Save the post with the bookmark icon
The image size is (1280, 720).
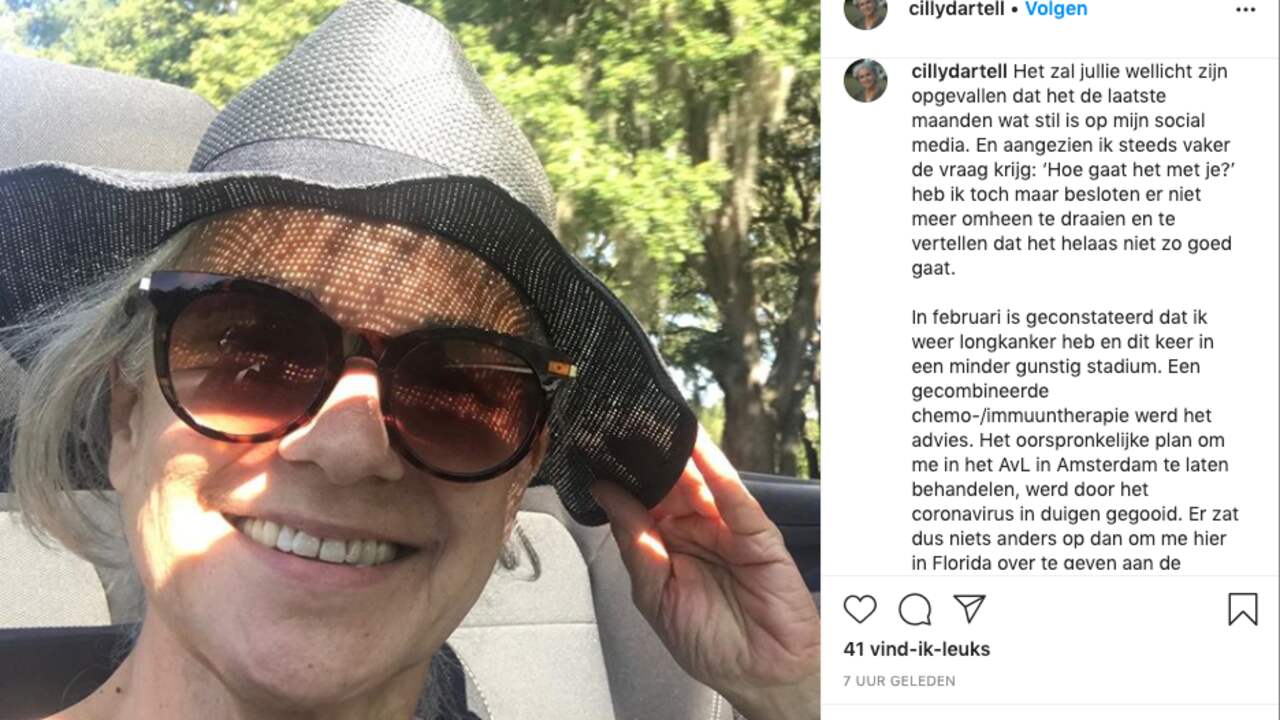1242,609
